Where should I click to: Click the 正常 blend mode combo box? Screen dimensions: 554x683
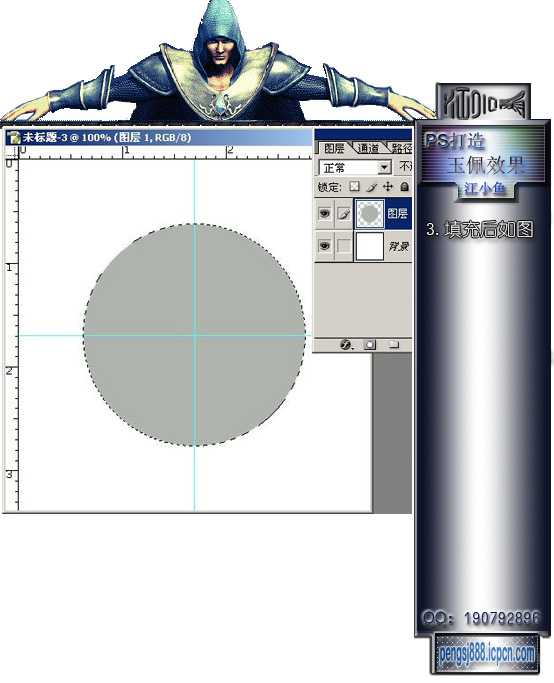point(355,167)
